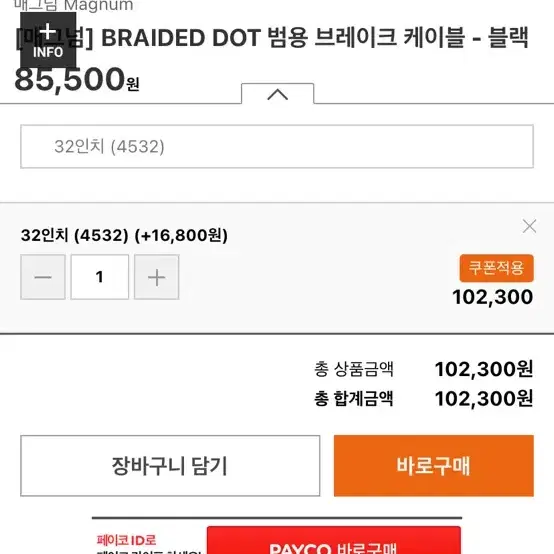Open the 32인치 (4532) size dropdown

coord(277,146)
